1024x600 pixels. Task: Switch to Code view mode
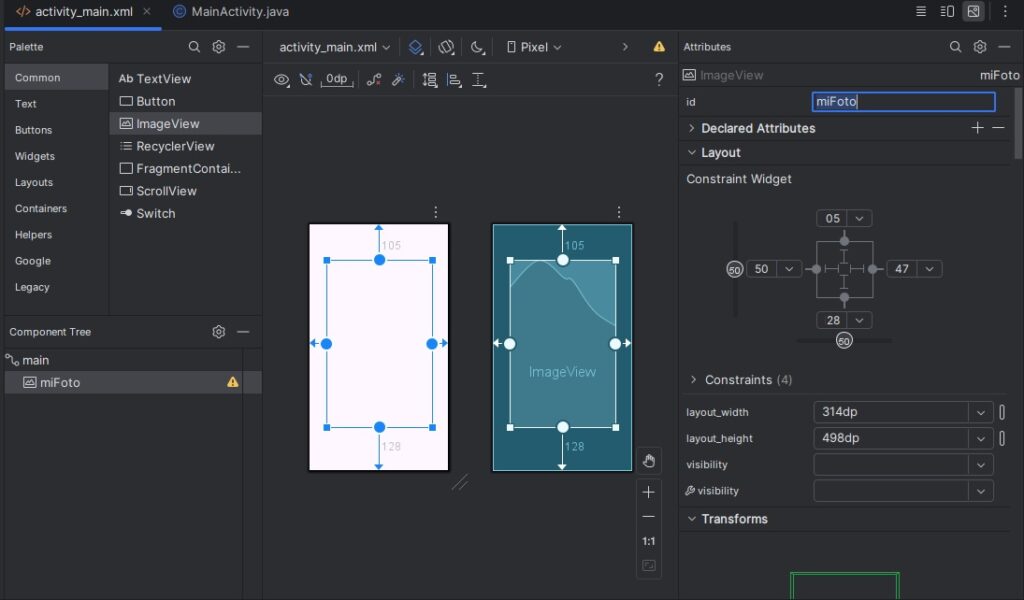[x=921, y=12]
